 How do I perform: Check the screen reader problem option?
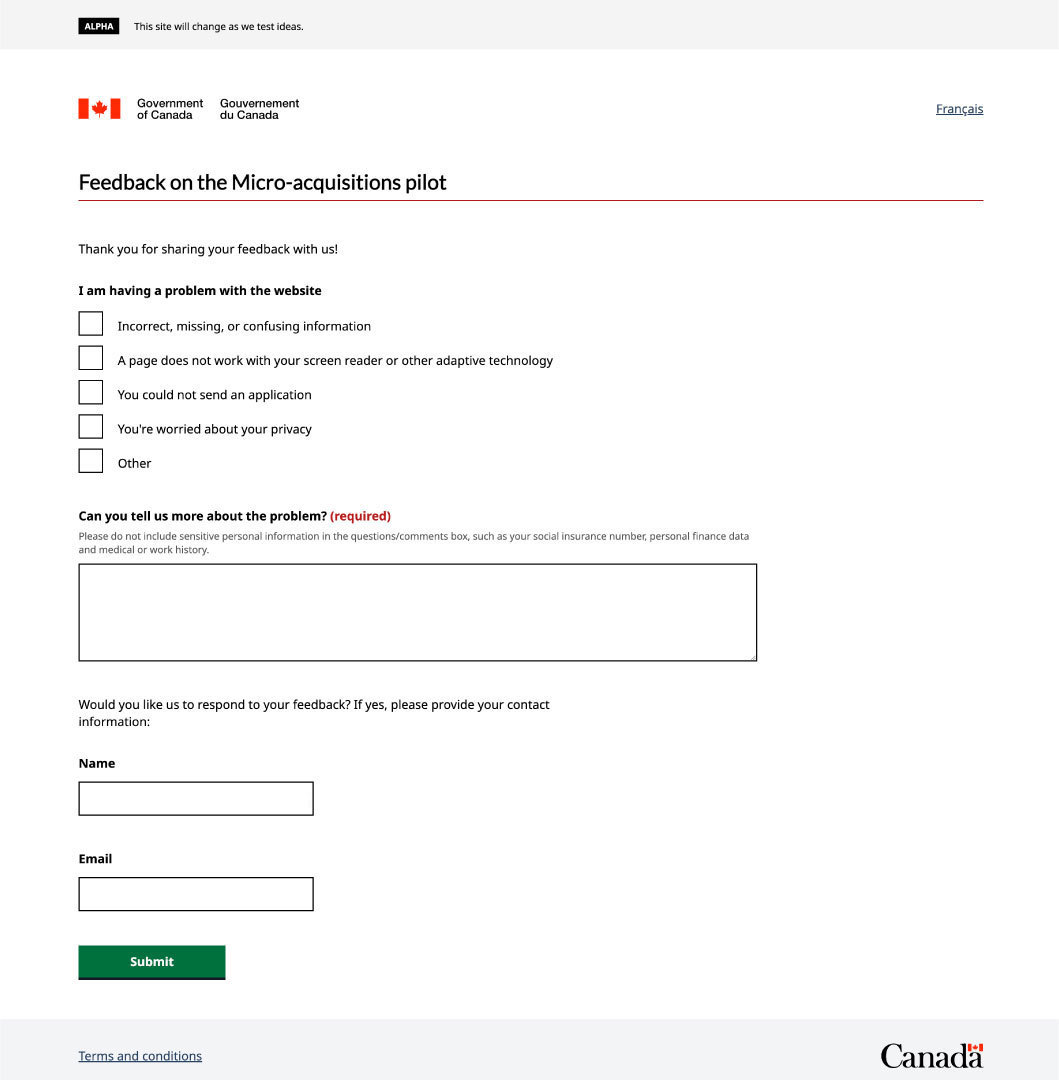[x=91, y=357]
